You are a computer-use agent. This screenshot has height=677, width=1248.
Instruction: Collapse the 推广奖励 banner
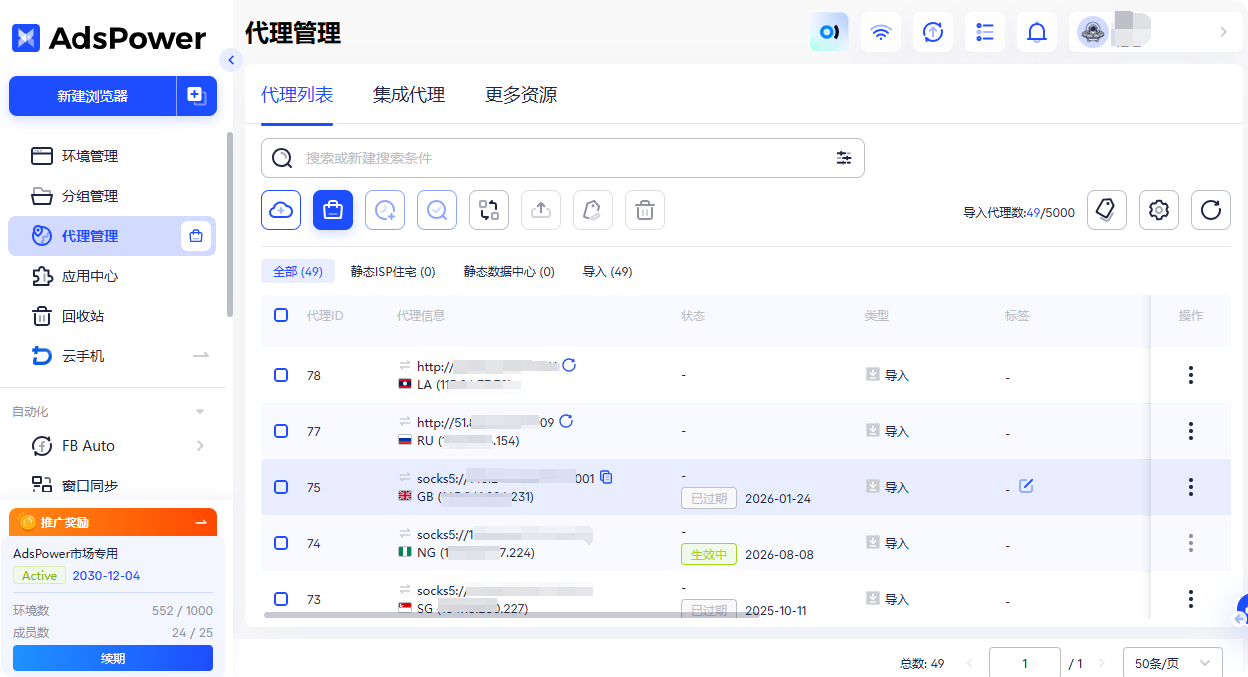click(201, 522)
